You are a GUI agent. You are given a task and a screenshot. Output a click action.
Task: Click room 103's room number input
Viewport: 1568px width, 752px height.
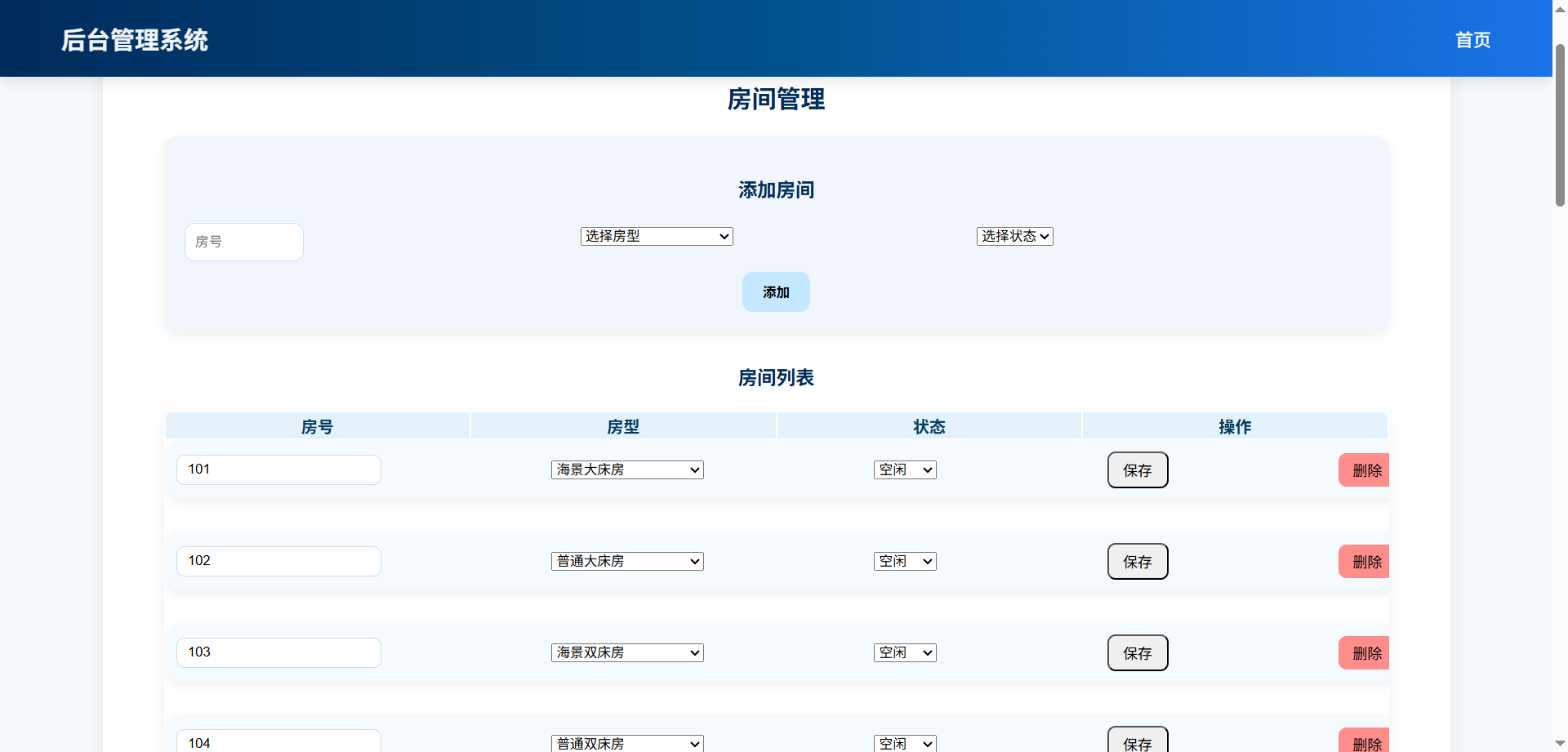click(x=278, y=652)
